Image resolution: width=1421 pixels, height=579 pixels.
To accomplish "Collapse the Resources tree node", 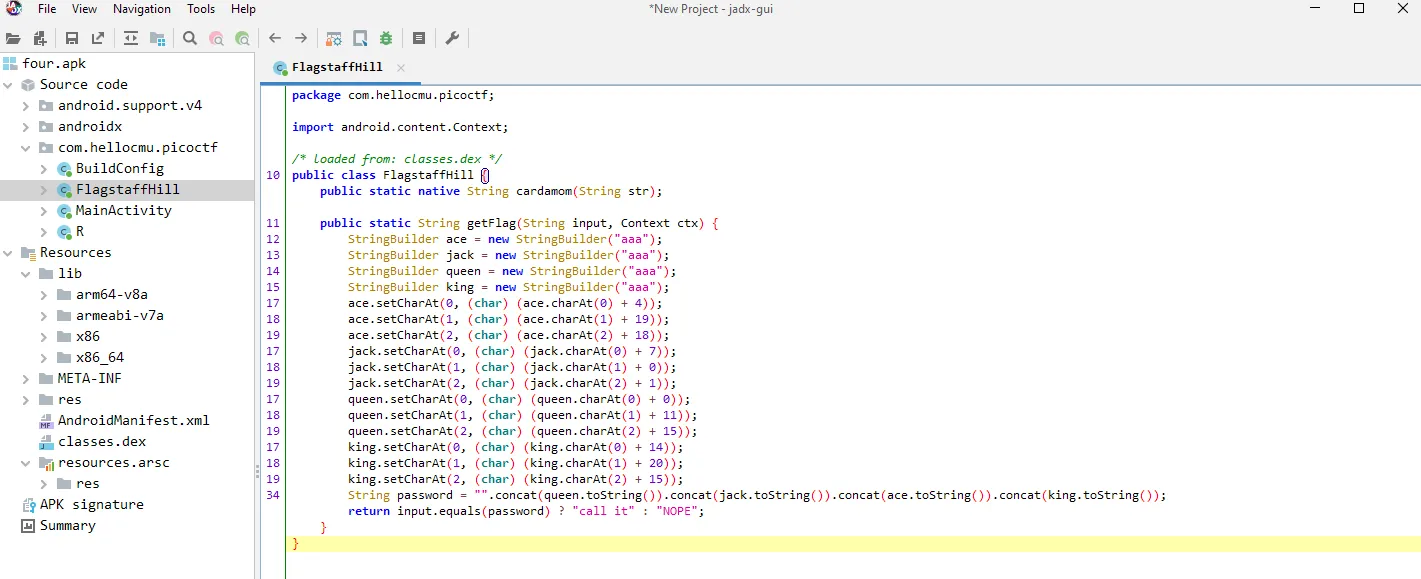I will point(9,253).
